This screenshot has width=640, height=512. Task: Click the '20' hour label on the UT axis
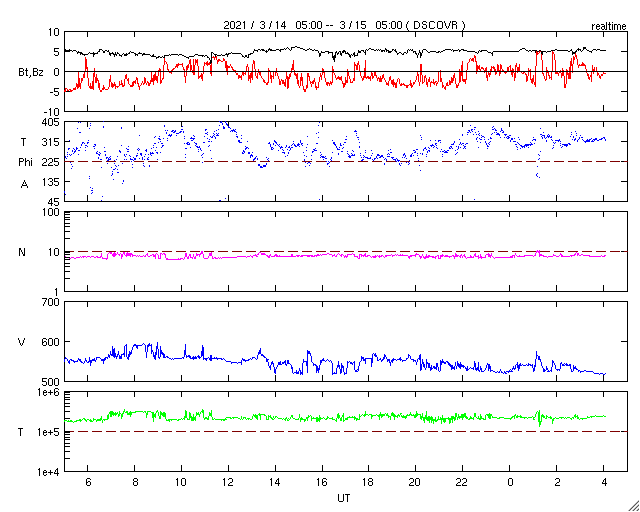(416, 482)
